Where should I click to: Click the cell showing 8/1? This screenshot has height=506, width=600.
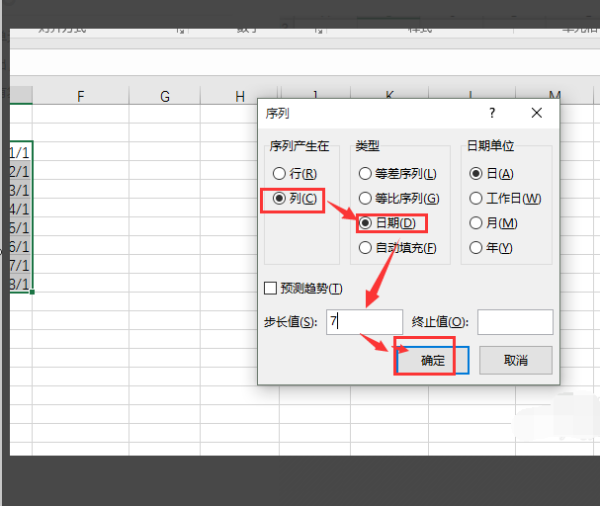pos(21,283)
